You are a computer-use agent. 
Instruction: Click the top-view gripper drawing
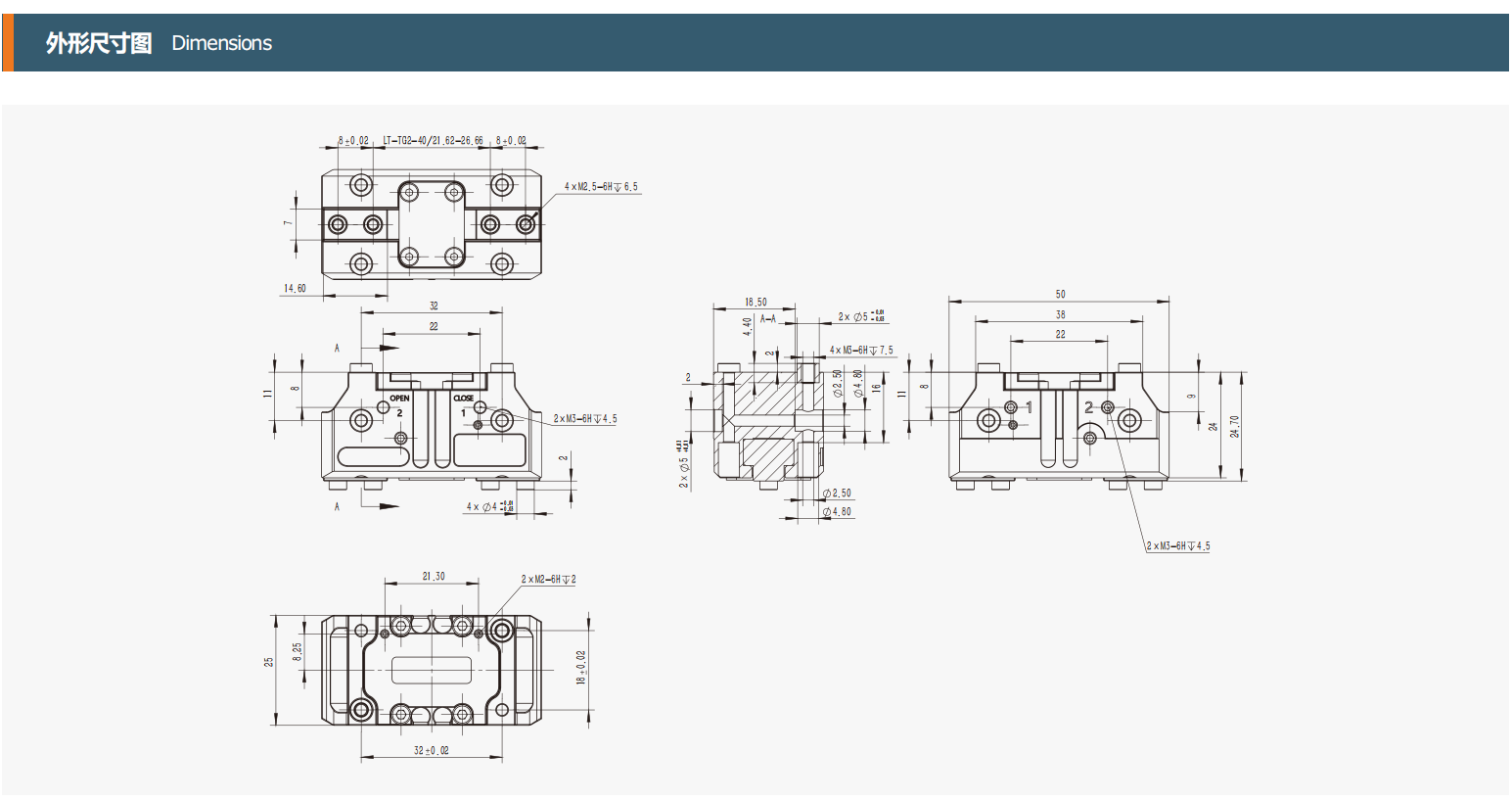pos(432,224)
